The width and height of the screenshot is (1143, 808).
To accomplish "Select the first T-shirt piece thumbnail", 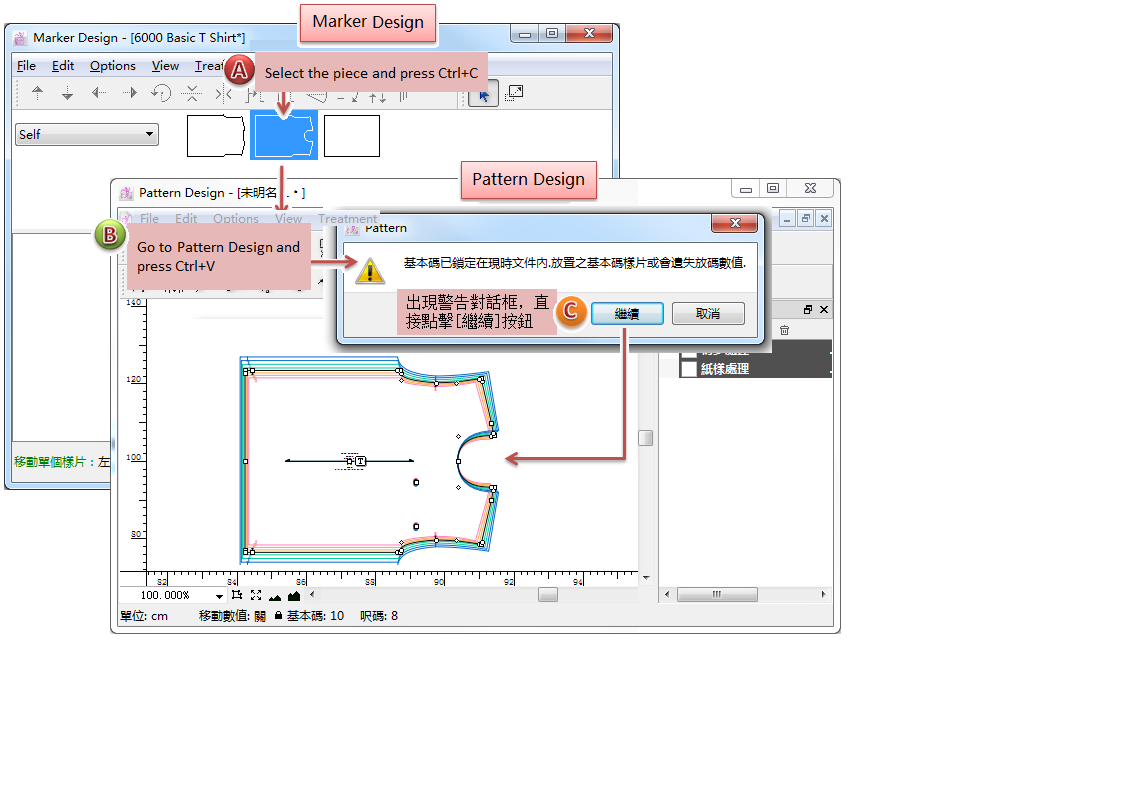I will click(x=216, y=136).
